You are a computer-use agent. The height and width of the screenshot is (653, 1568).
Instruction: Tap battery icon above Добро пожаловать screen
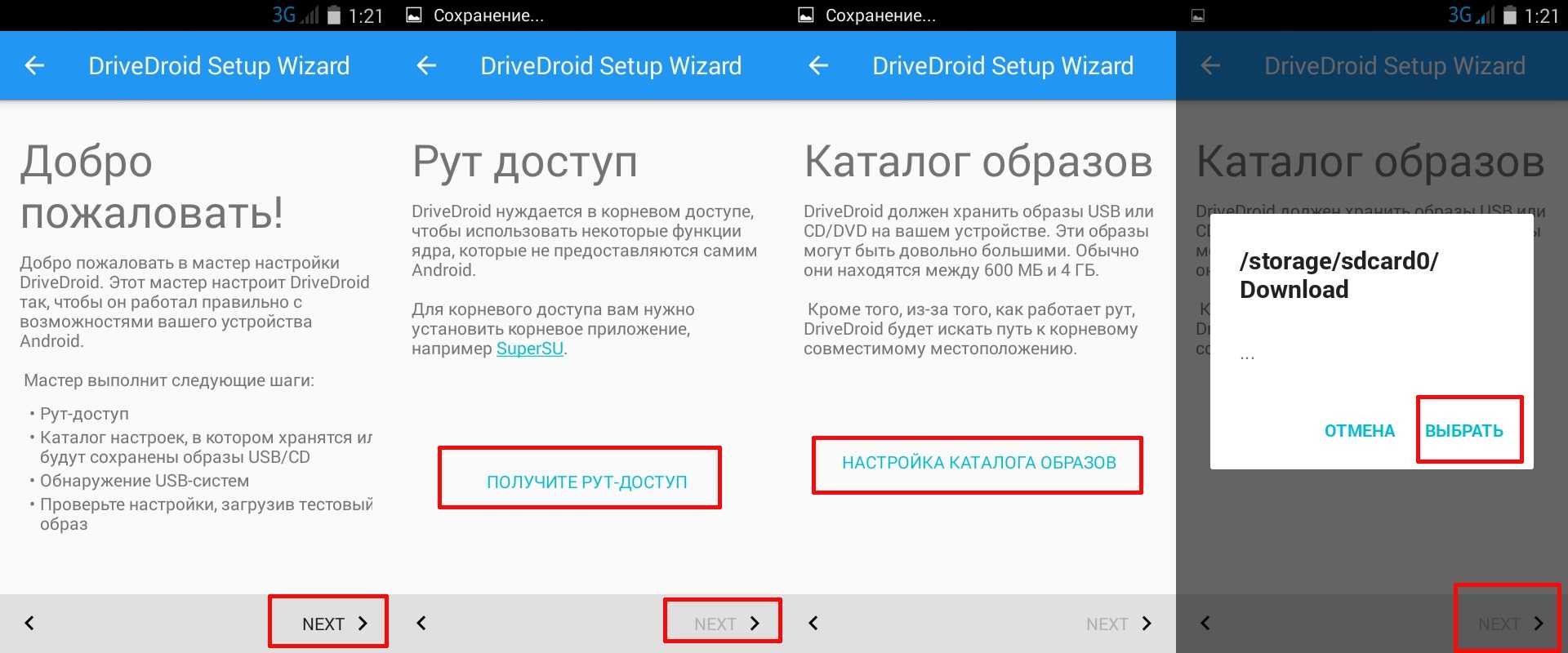click(333, 16)
